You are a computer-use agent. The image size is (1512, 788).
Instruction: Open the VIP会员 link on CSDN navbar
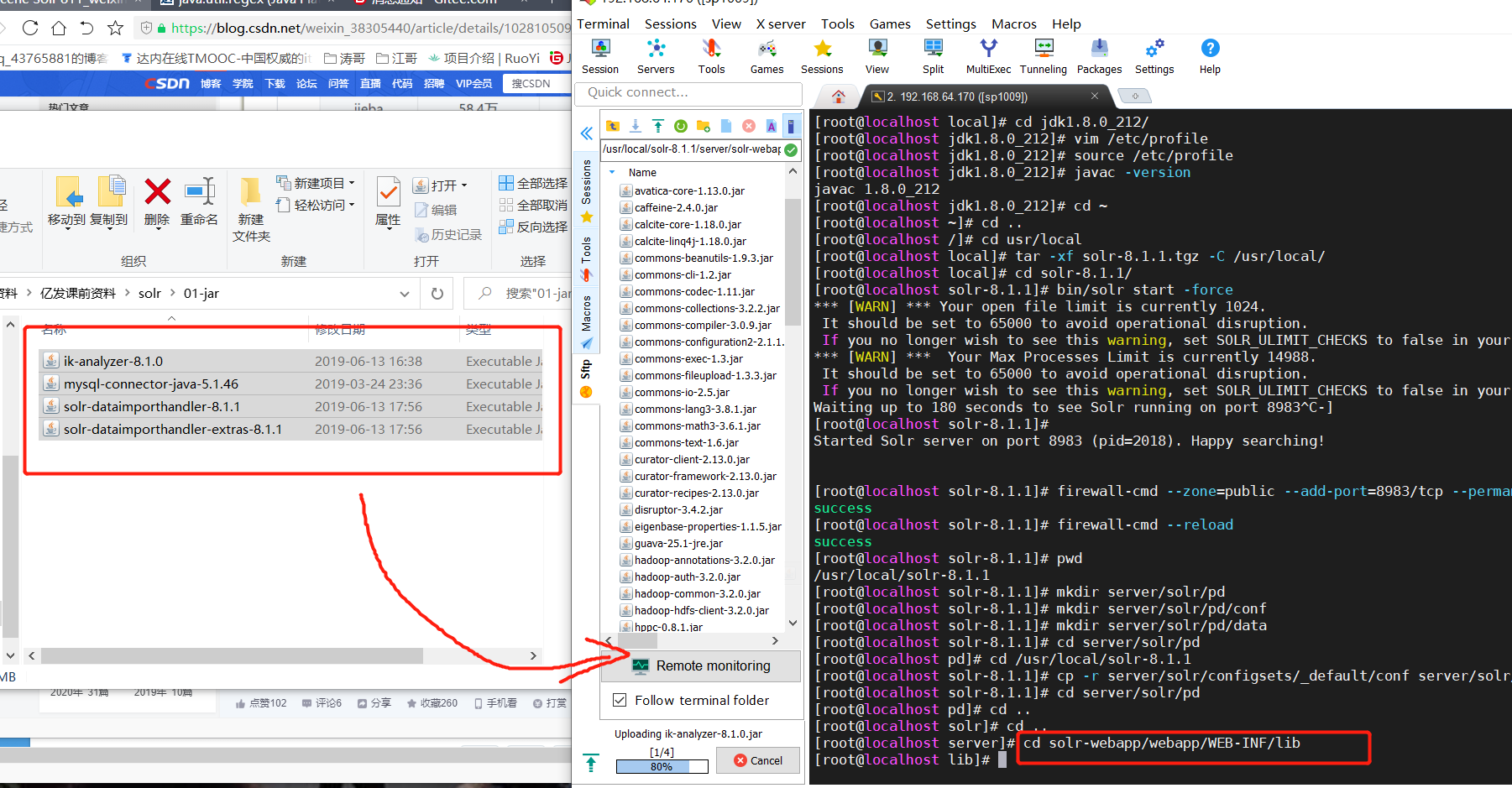(473, 83)
